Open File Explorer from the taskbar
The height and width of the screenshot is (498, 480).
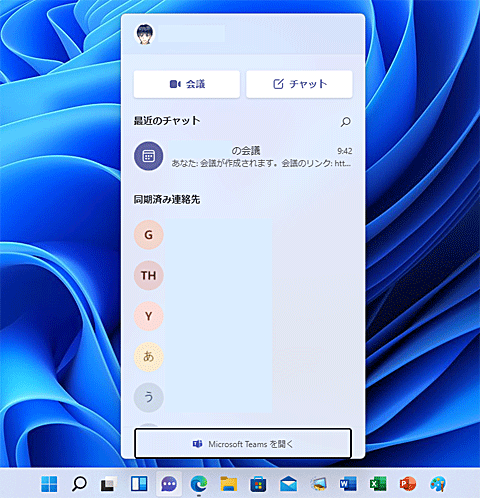(229, 484)
